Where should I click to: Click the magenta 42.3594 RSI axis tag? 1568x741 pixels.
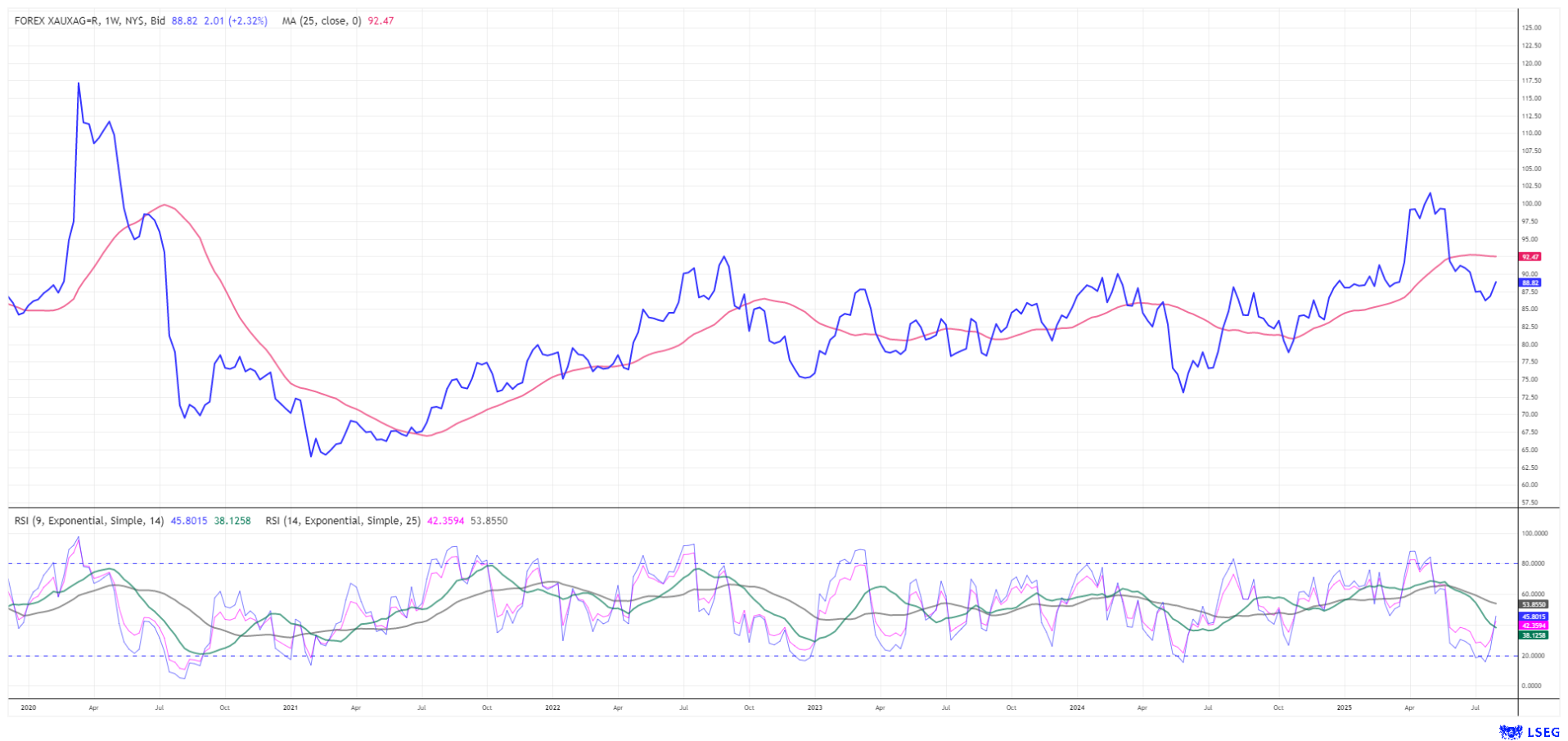pos(1534,626)
